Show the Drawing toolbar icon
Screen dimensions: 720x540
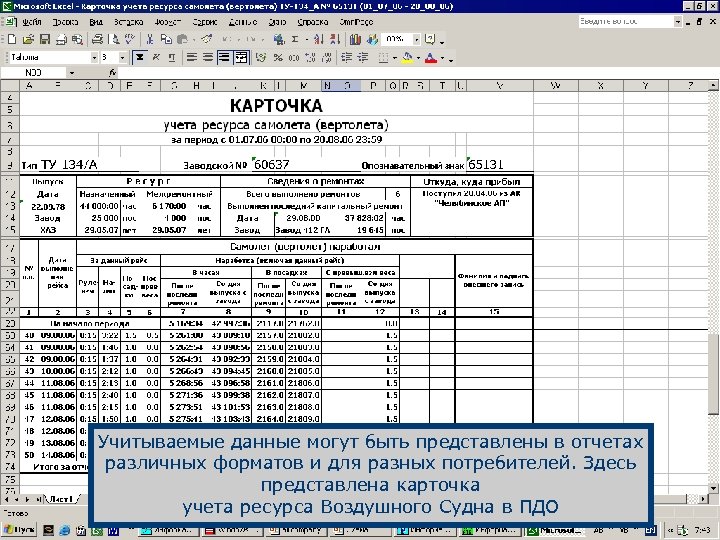point(371,39)
